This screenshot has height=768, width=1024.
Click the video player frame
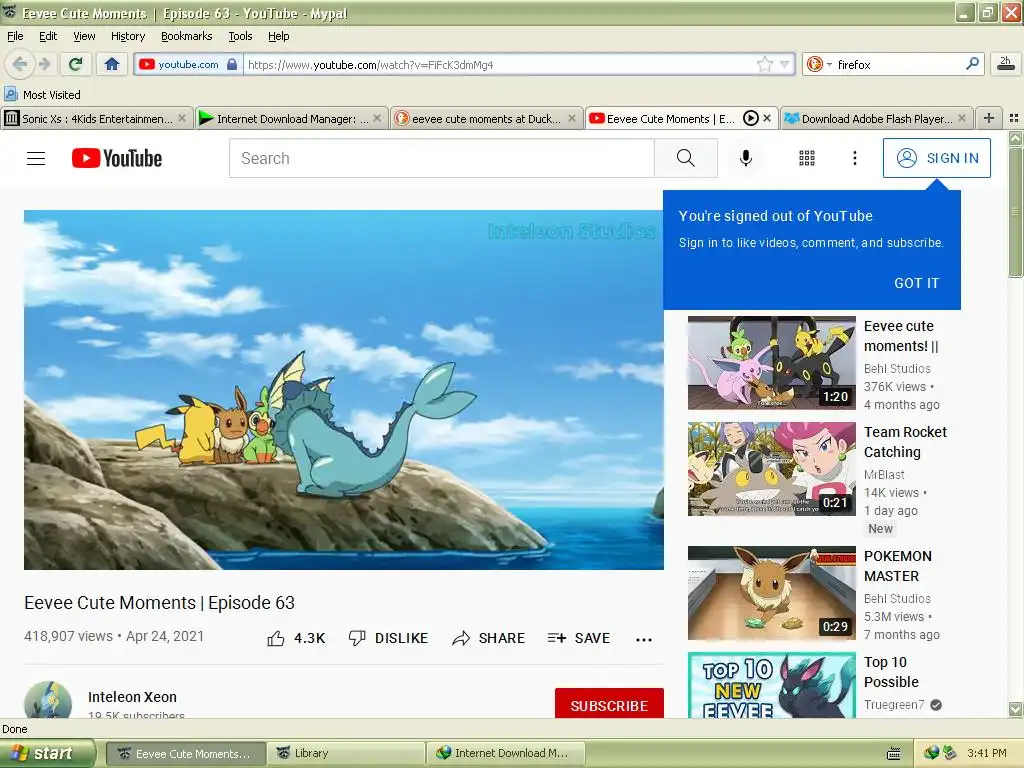tap(344, 390)
